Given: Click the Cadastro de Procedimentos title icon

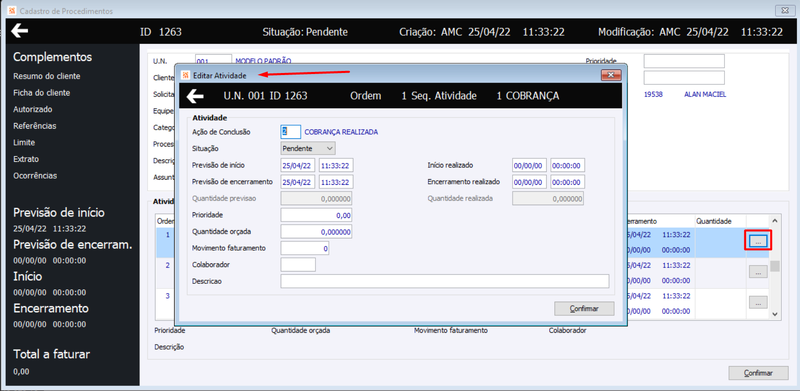Looking at the screenshot, I should tap(13, 11).
